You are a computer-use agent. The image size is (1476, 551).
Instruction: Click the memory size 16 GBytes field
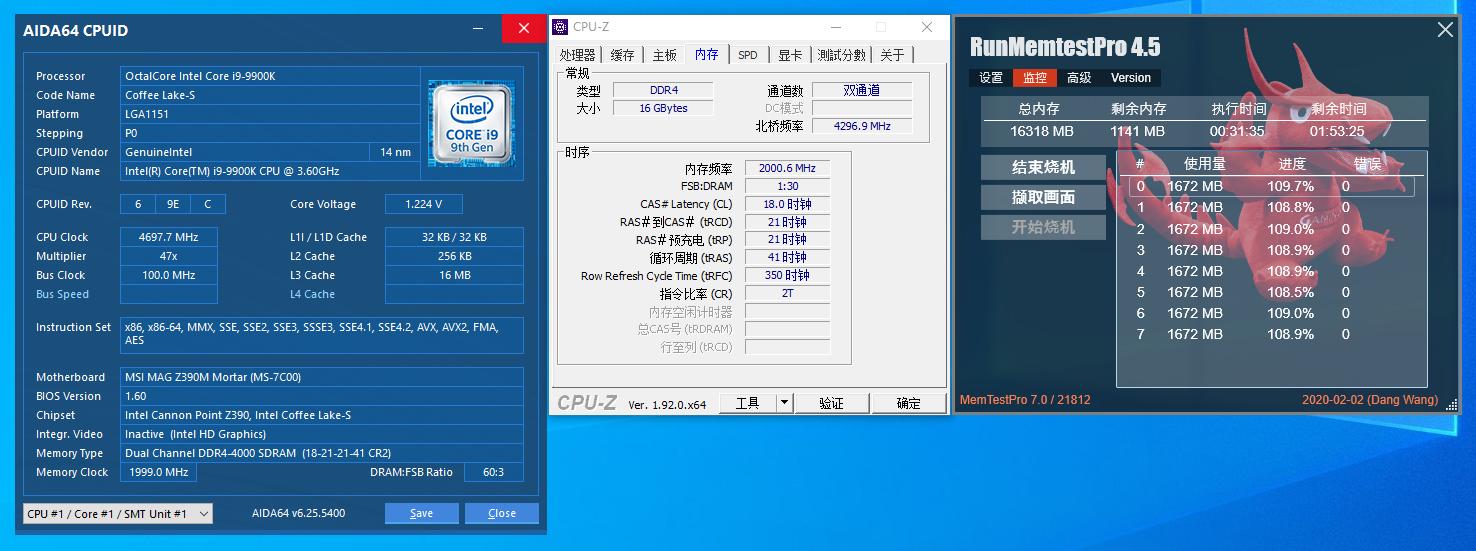pos(663,108)
